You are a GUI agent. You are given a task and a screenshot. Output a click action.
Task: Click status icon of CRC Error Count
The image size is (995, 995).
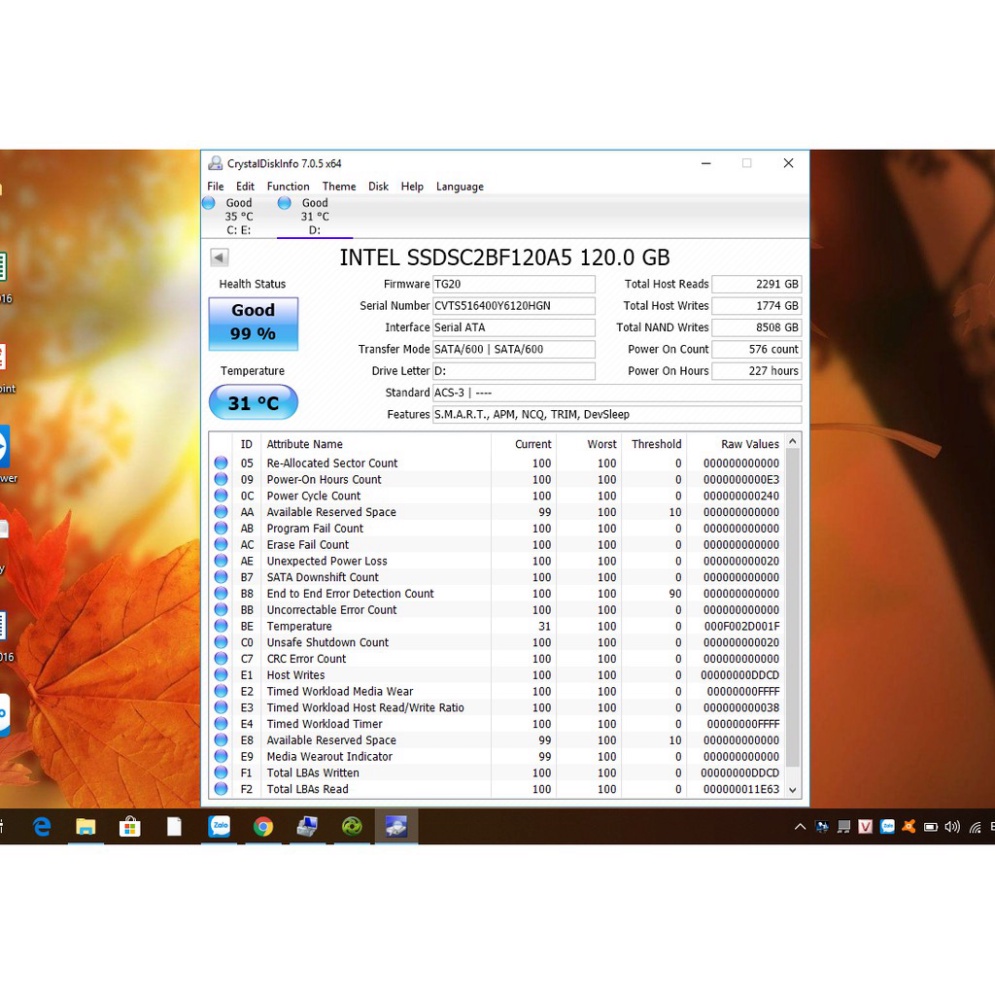tap(221, 659)
